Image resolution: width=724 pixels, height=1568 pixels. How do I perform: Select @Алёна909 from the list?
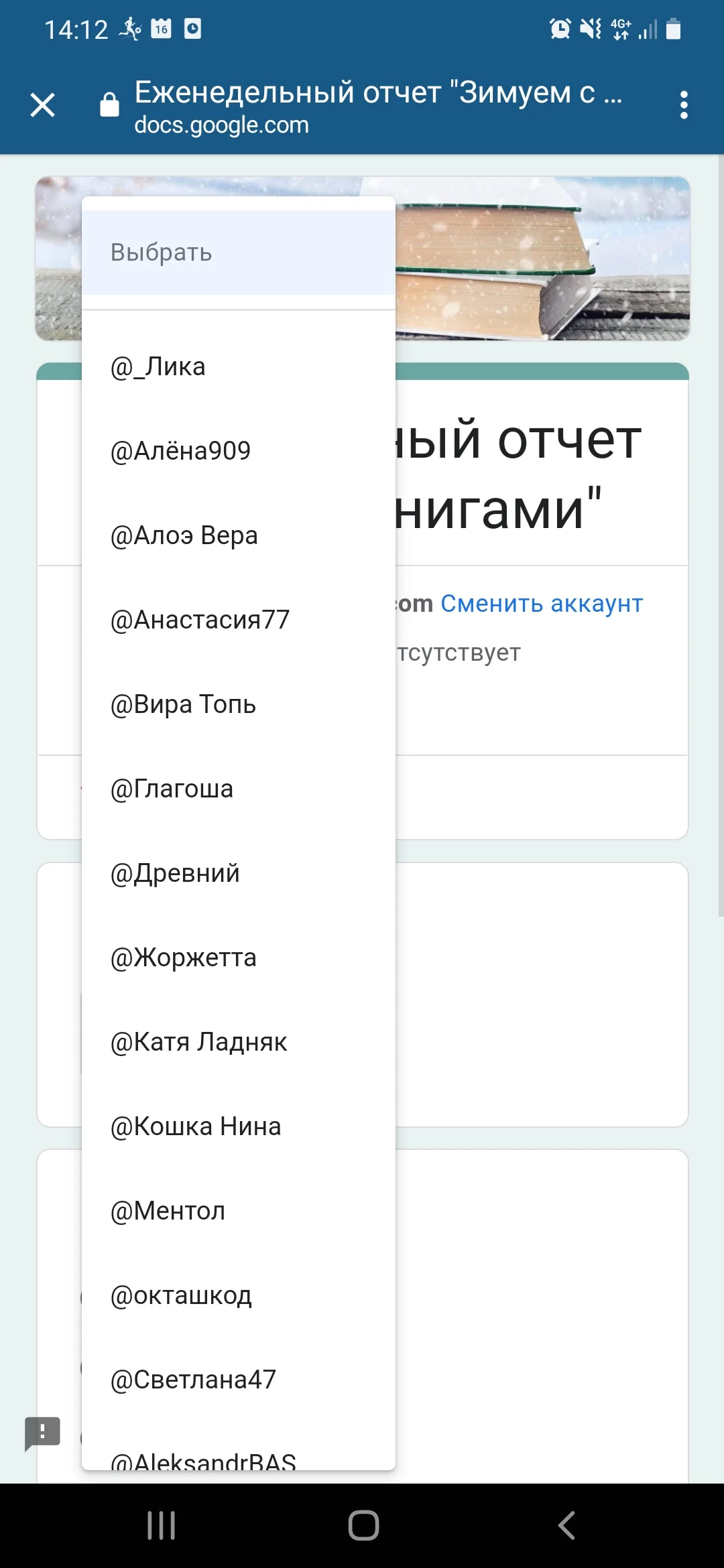180,450
